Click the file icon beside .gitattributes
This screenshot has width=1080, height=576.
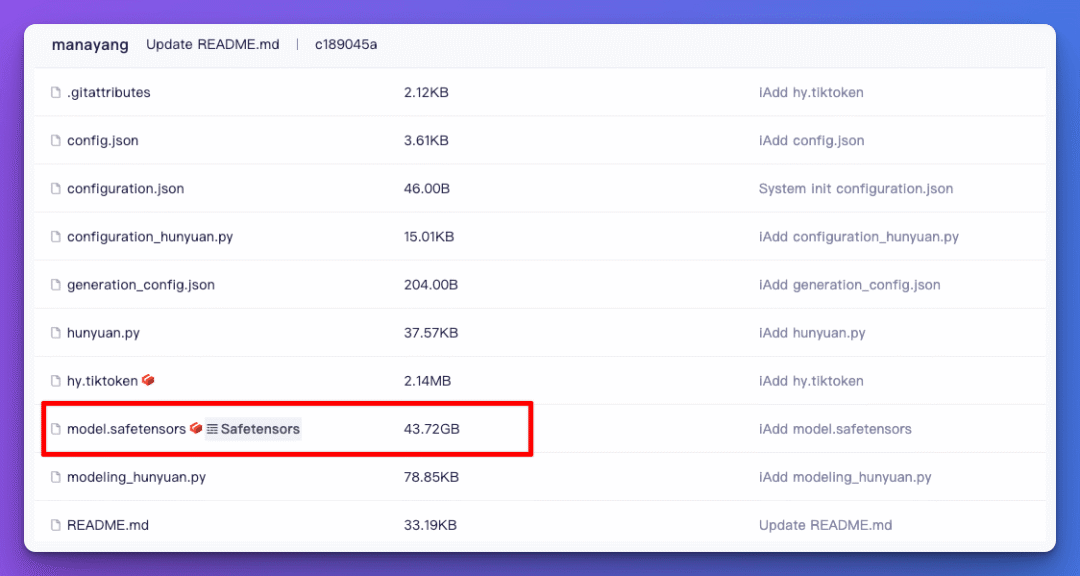click(56, 92)
